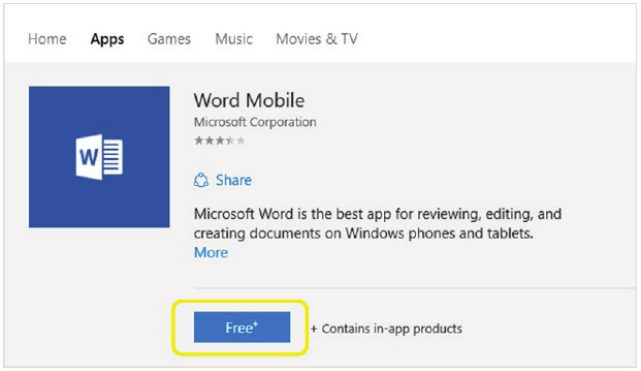Select the empty fifth rating star
Screen dimensions: 641x371
tap(241, 141)
